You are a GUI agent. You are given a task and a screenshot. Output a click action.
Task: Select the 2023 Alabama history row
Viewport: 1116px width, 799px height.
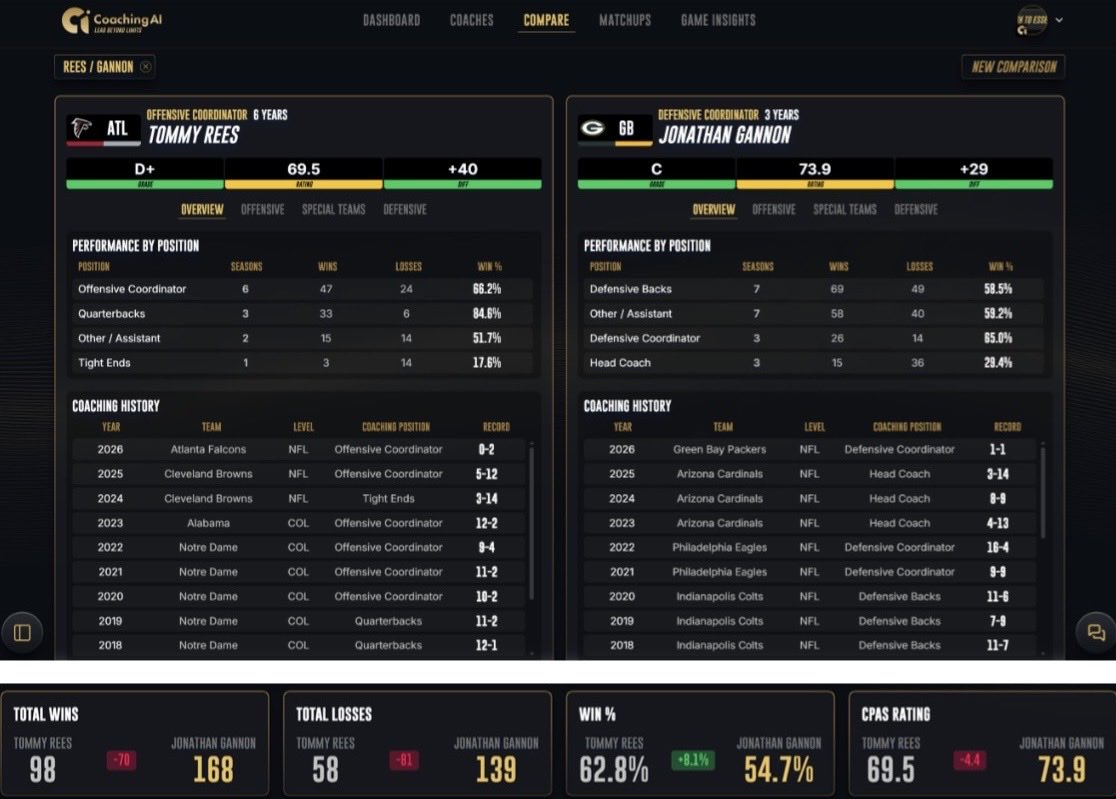click(x=299, y=523)
